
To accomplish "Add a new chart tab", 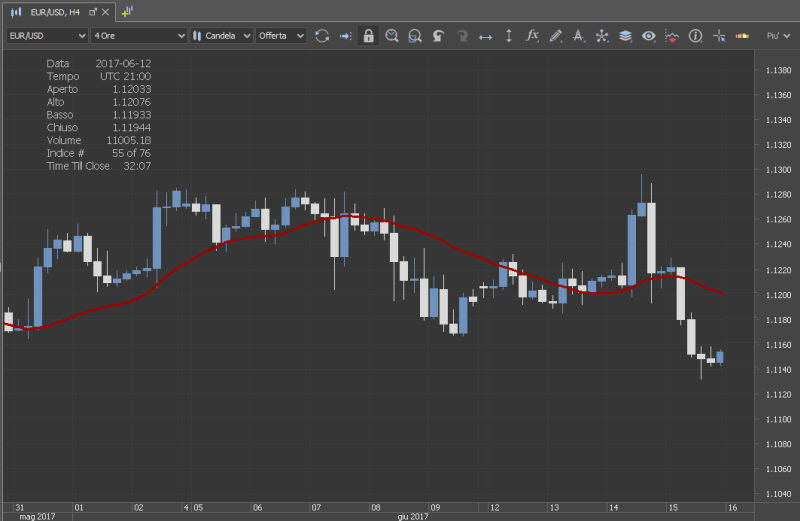I will coord(127,11).
